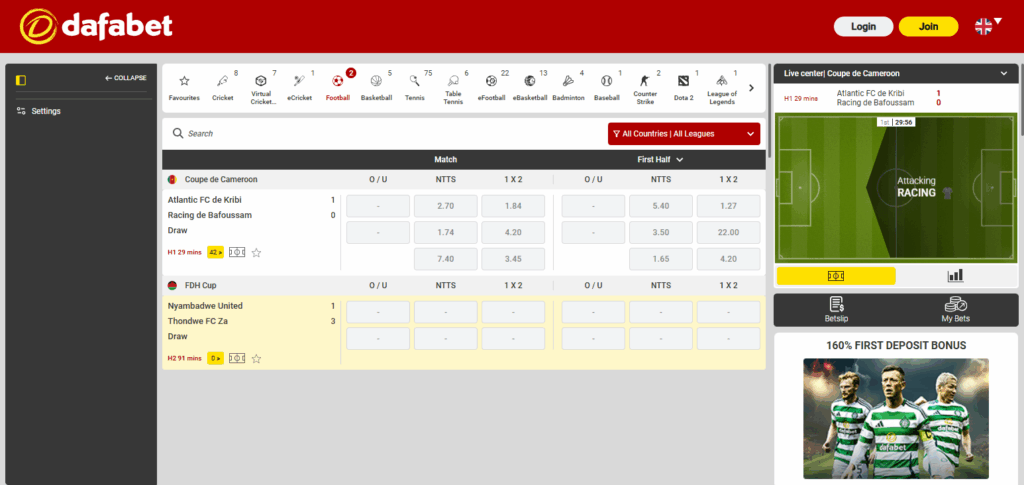
Task: Show pitch view in Live center
Action: [x=835, y=276]
